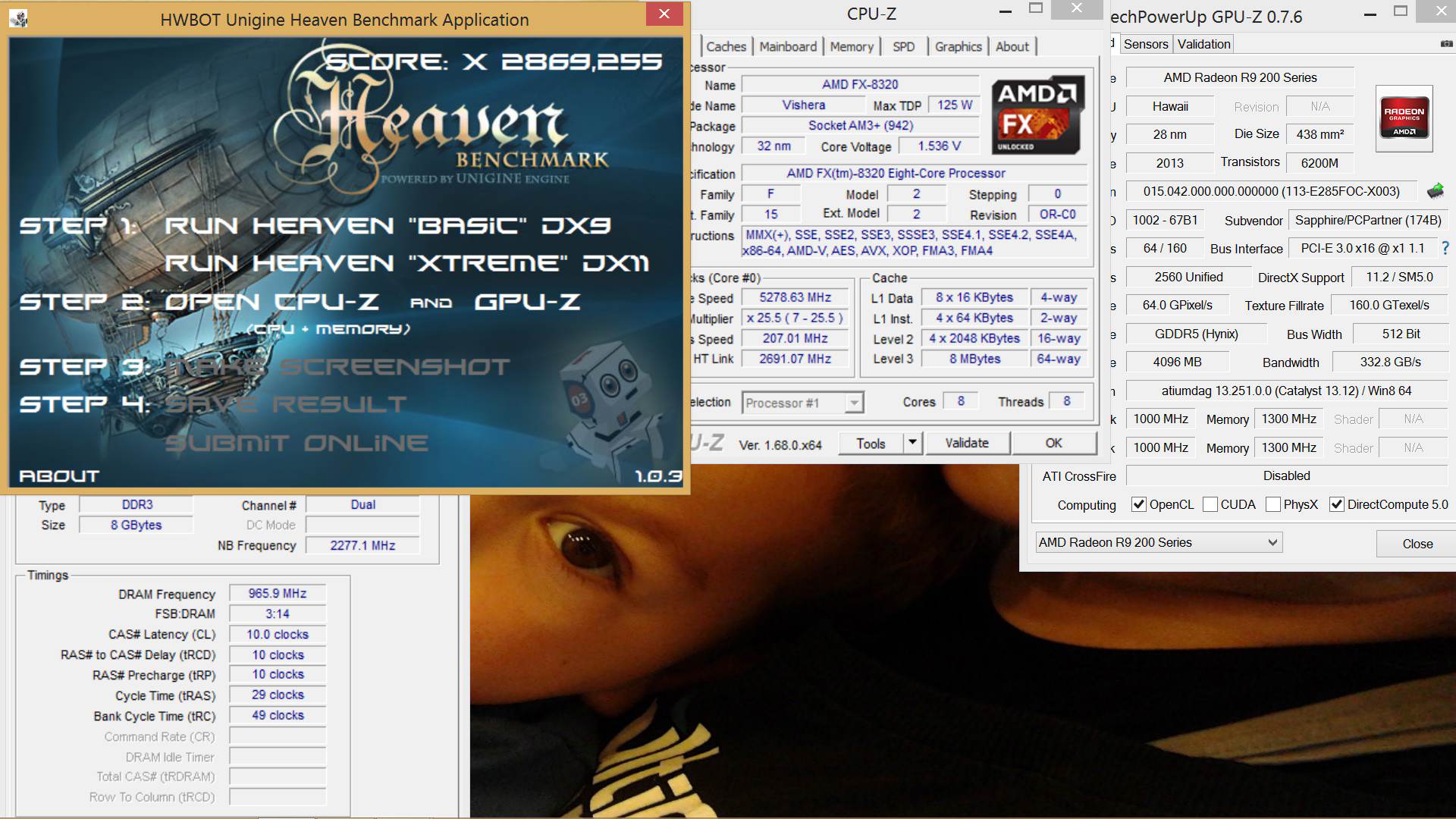
Task: Open the Processor #1 selection dropdown
Action: pyautogui.click(x=802, y=403)
